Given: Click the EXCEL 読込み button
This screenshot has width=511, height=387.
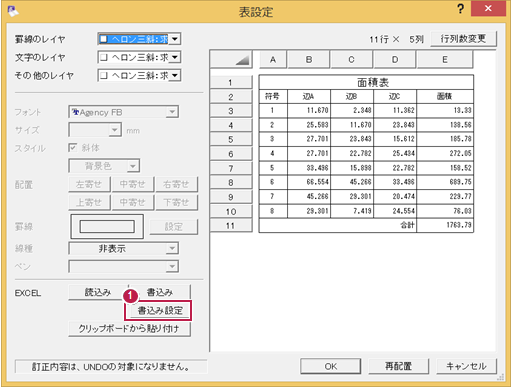Looking at the screenshot, I should (98, 292).
